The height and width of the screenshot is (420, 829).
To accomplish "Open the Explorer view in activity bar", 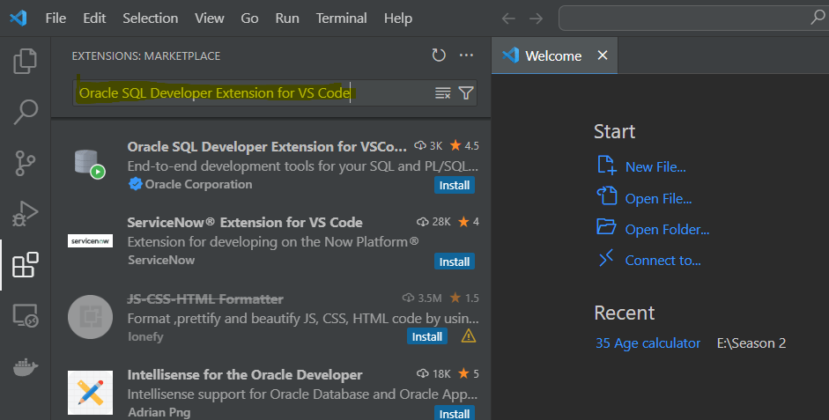I will point(25,62).
